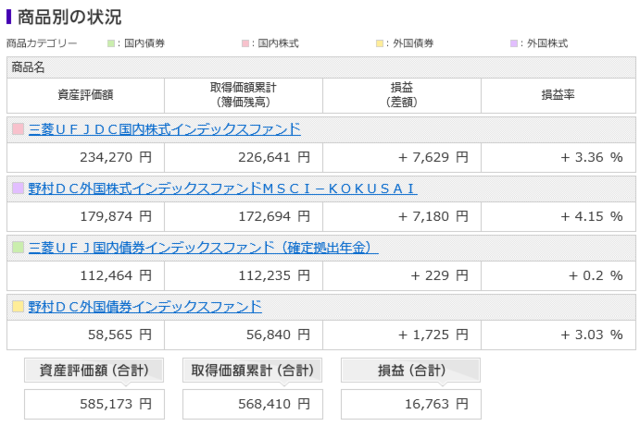This screenshot has height=426, width=640.
Task: Click purple swatch beside 野村ＤＣ外国株式 fund
Action: click(x=18, y=188)
